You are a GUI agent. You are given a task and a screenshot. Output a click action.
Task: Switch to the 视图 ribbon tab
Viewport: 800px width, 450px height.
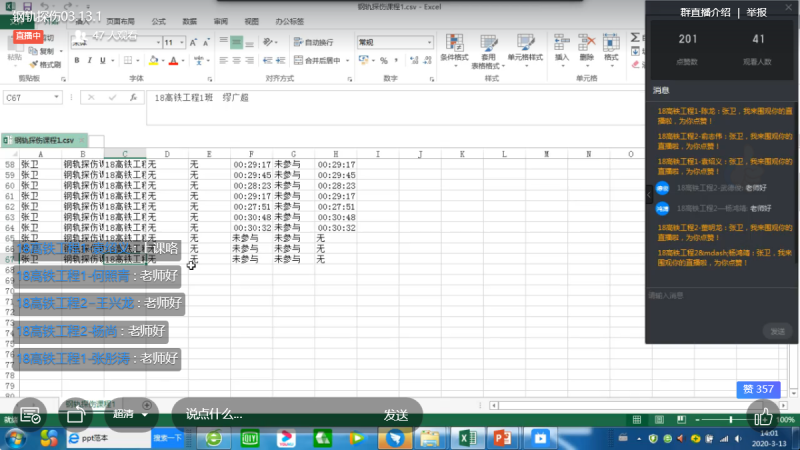(x=251, y=20)
